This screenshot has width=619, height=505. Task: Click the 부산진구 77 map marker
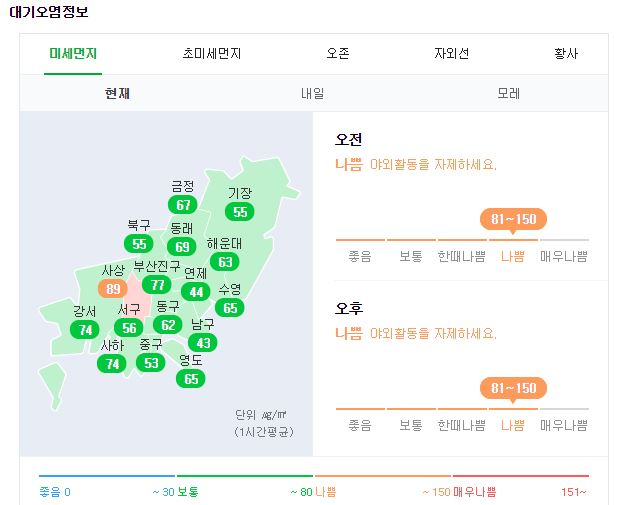pos(157,284)
